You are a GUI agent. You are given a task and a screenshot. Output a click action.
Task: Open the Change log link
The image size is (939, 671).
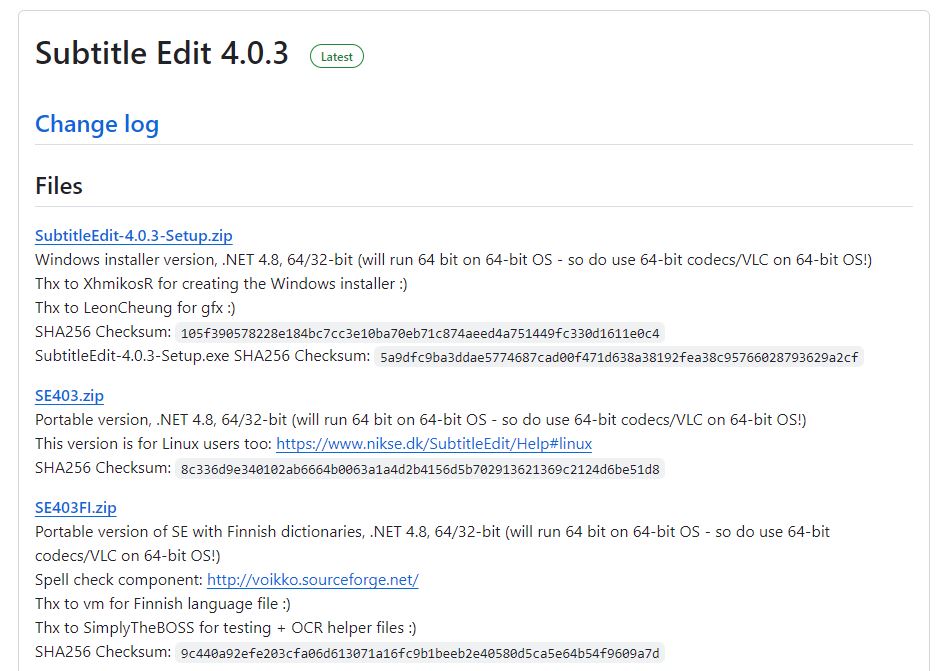pos(97,124)
